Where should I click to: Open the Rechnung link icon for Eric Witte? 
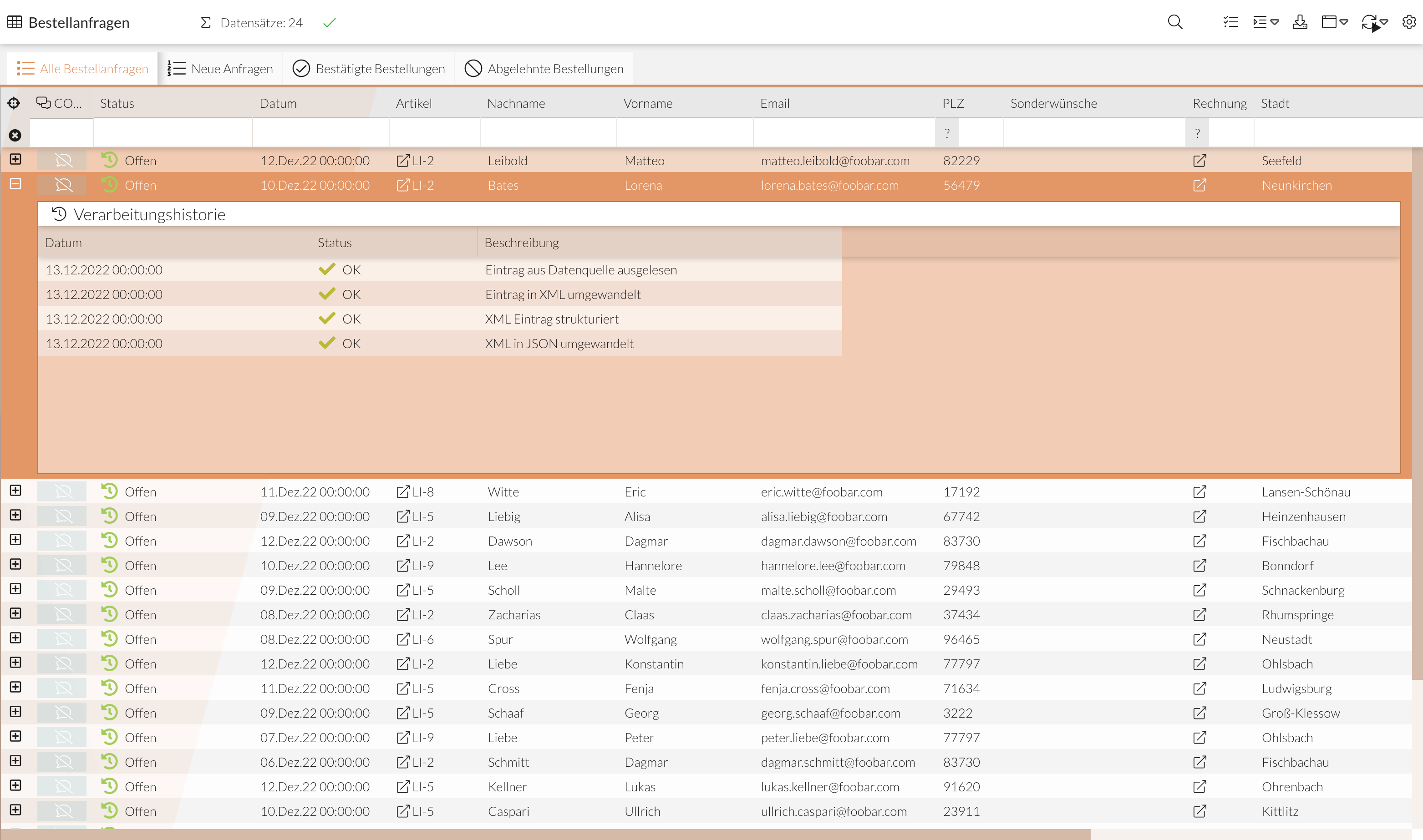[x=1199, y=492]
